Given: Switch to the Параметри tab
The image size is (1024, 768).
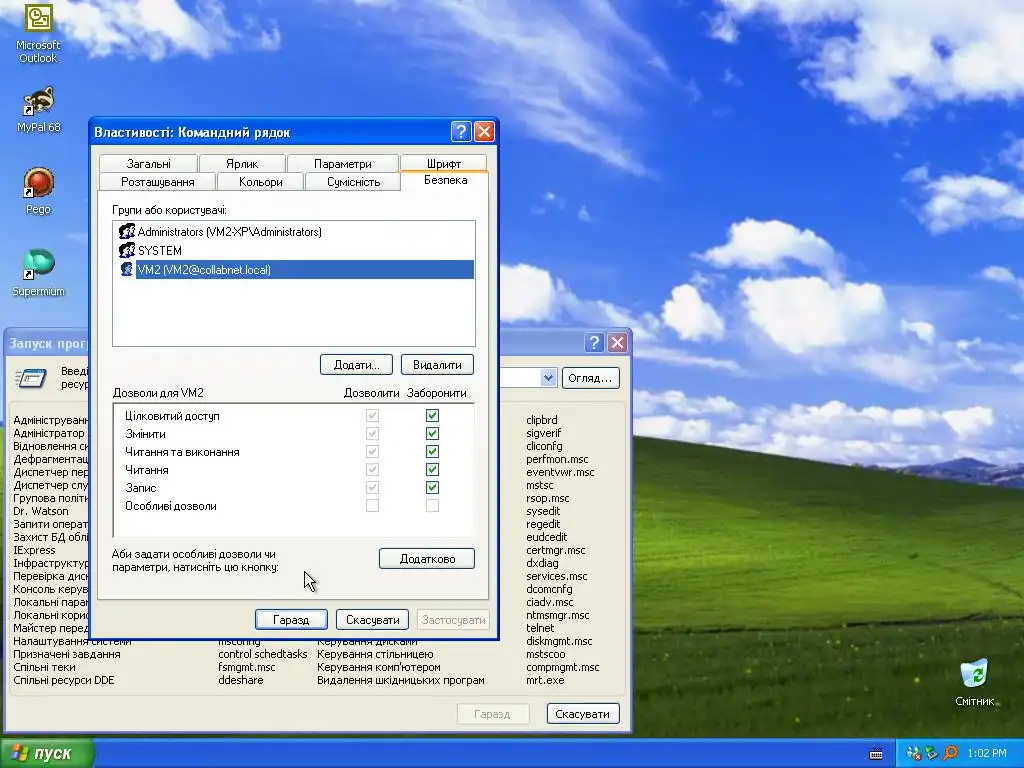Looking at the screenshot, I should coord(342,163).
